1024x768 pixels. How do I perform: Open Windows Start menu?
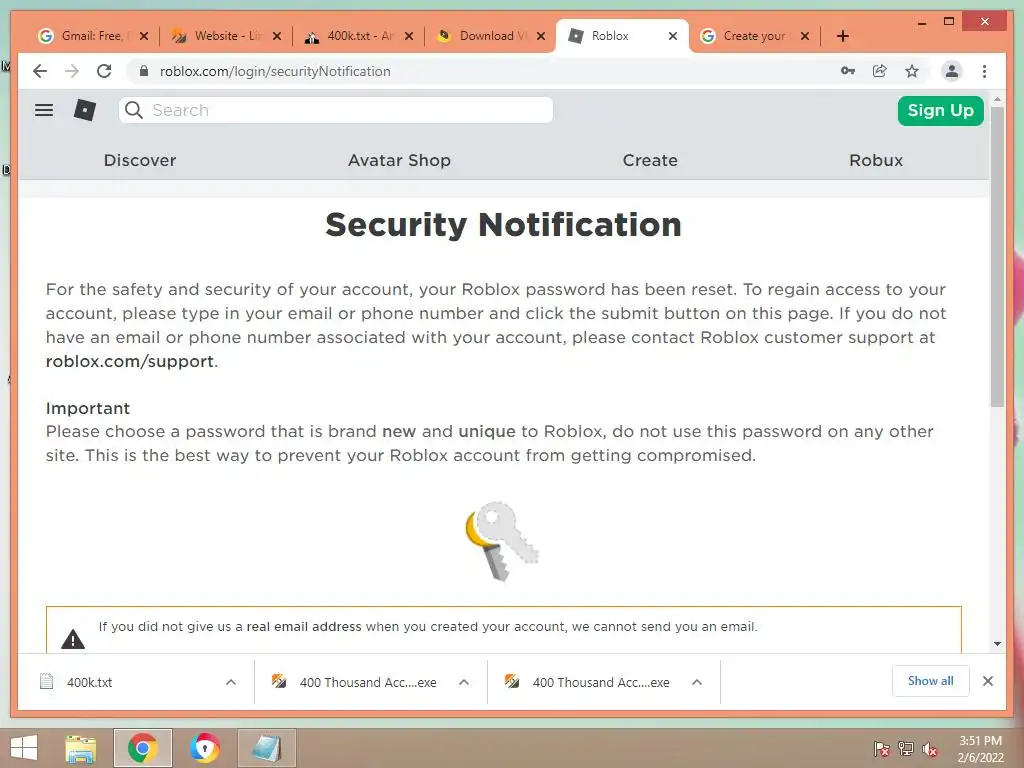click(24, 748)
